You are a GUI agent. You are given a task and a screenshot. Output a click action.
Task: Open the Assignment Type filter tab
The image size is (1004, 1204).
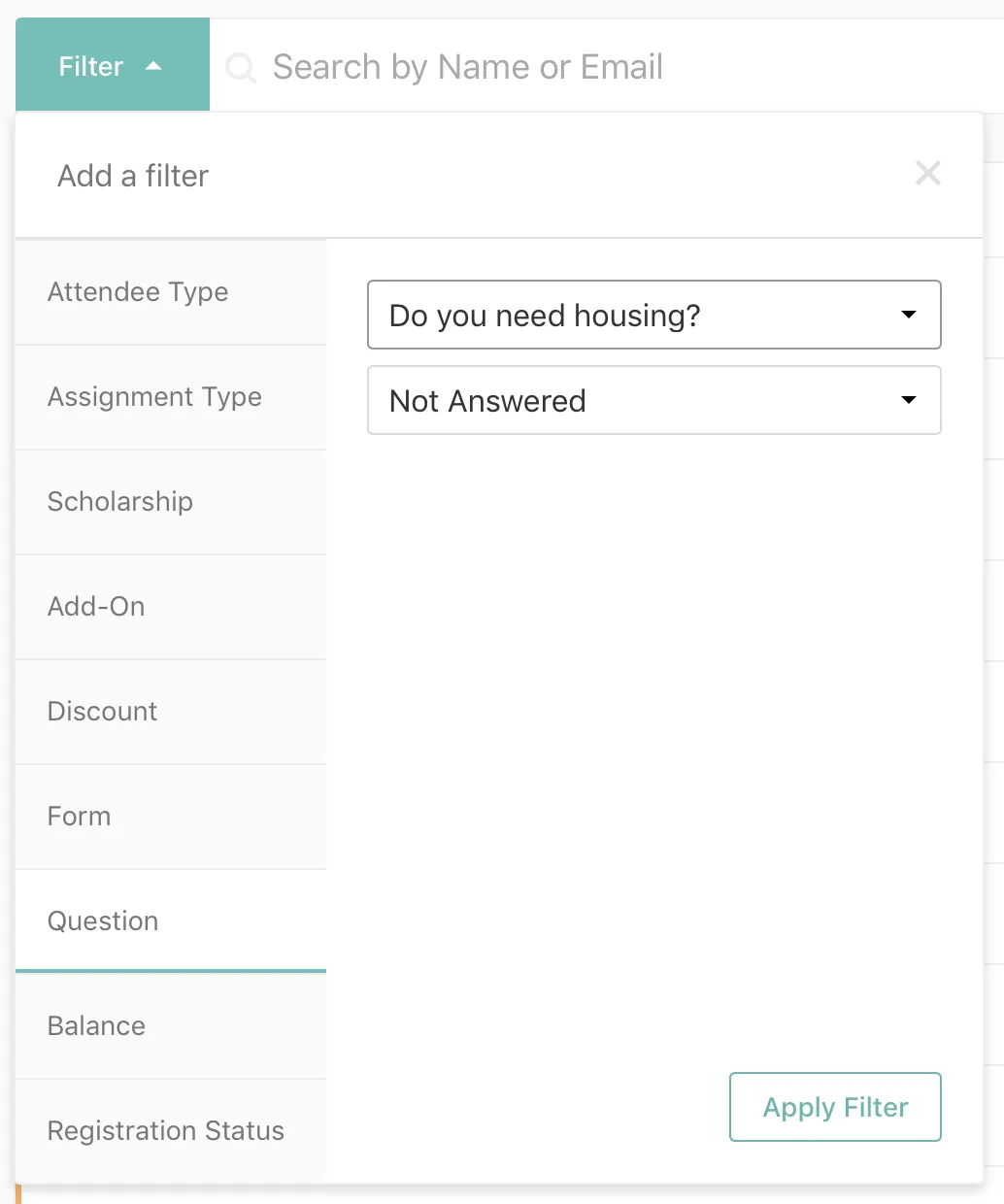(x=171, y=397)
